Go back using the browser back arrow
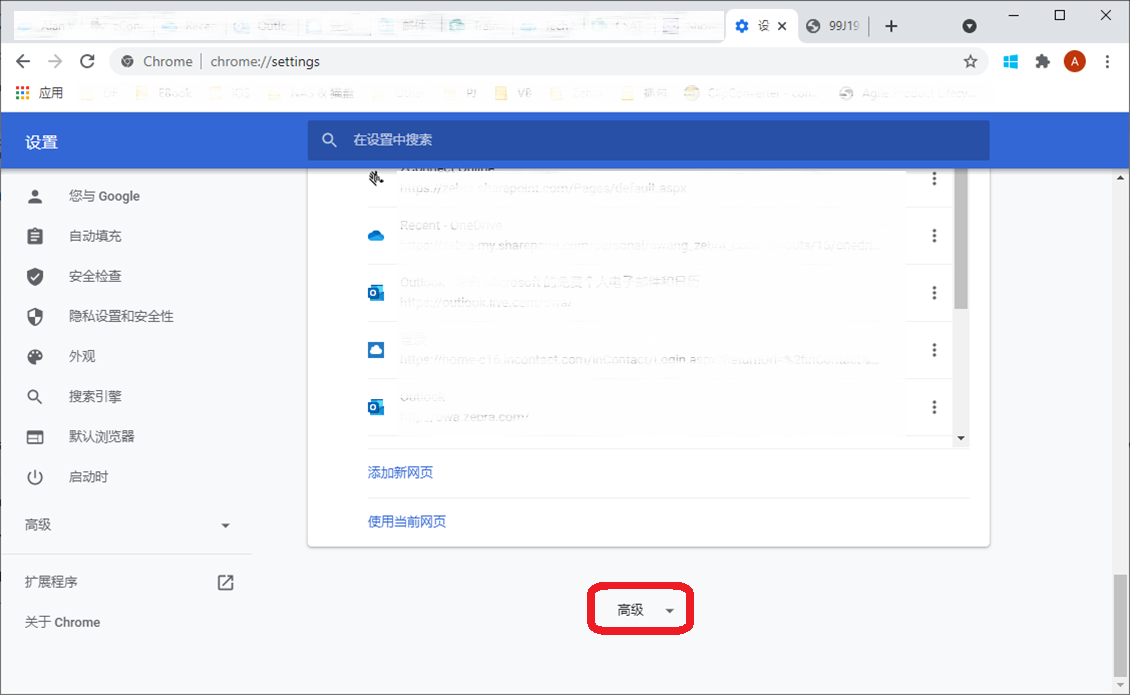This screenshot has height=695, width=1130. [23, 61]
